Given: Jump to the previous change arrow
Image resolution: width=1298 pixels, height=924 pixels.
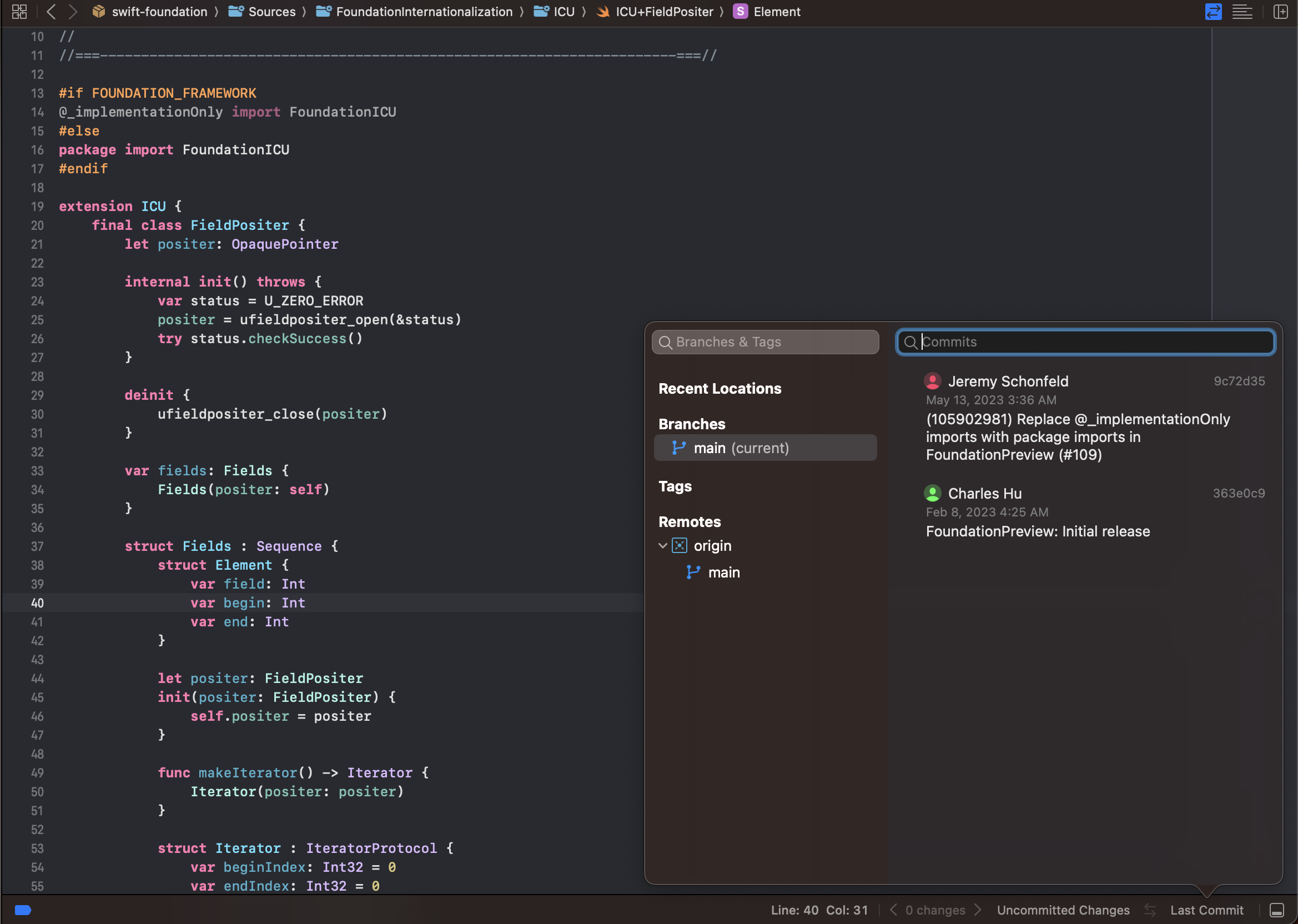Looking at the screenshot, I should click(x=894, y=910).
